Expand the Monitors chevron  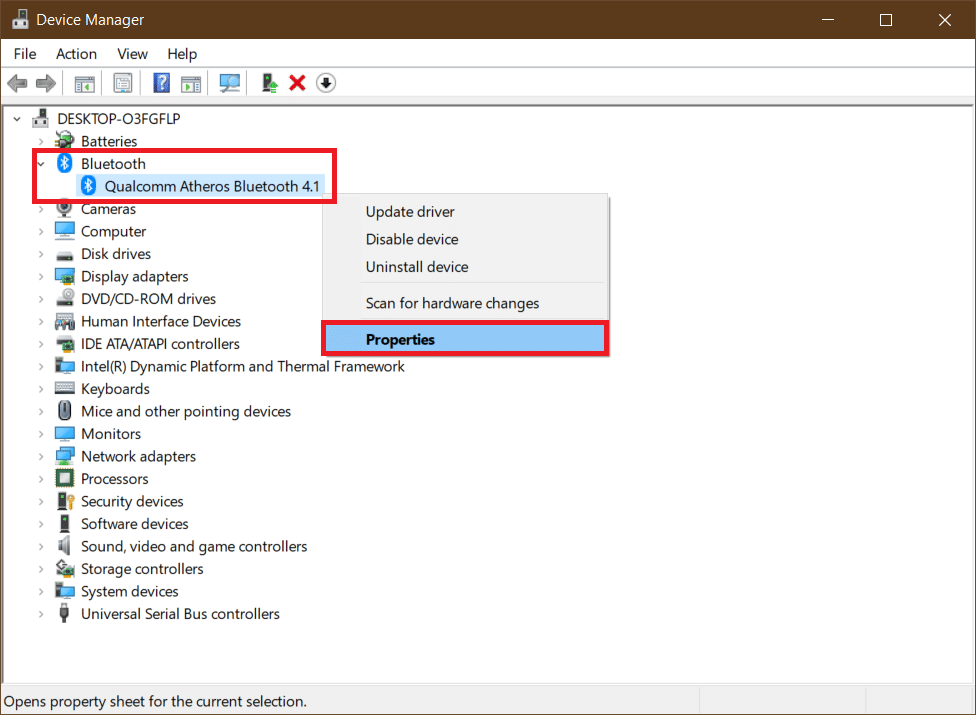[x=41, y=434]
